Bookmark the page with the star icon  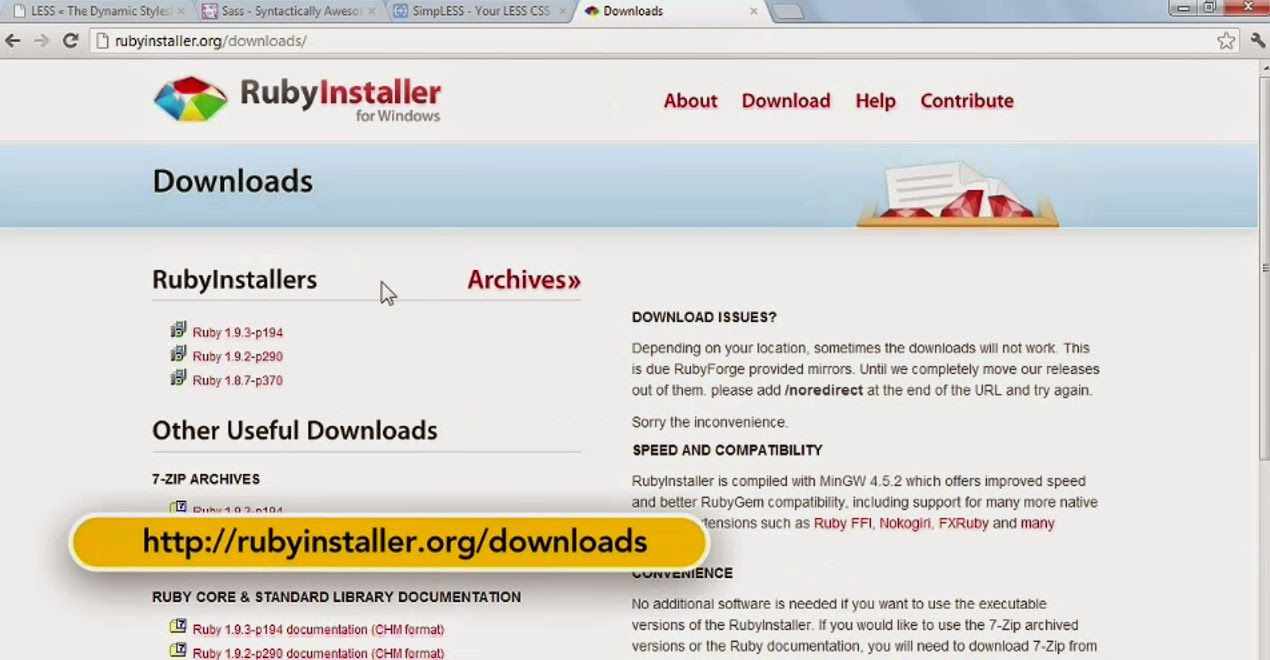click(1227, 41)
